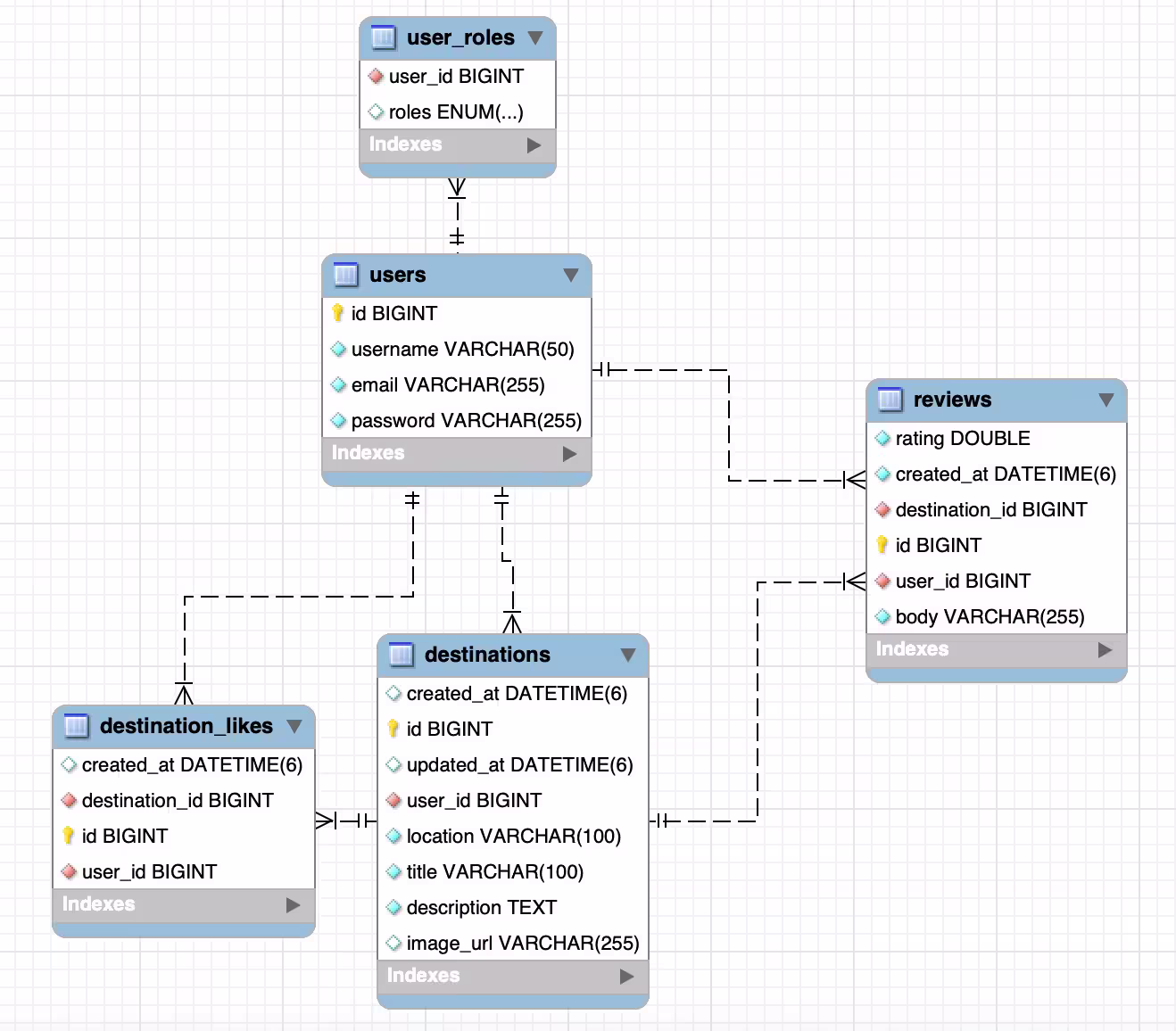The width and height of the screenshot is (1176, 1031).
Task: Click the key icon of destinations id BIGINT
Action: pyautogui.click(x=393, y=729)
